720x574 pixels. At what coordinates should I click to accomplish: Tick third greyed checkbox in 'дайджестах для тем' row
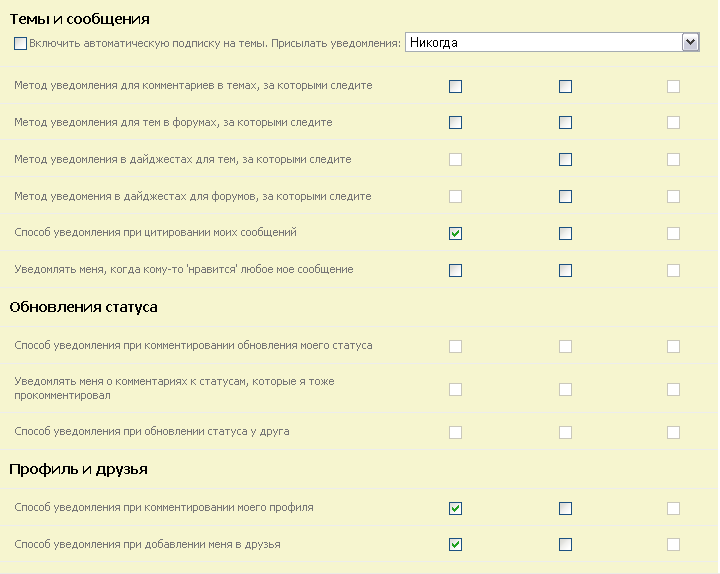[x=673, y=159]
